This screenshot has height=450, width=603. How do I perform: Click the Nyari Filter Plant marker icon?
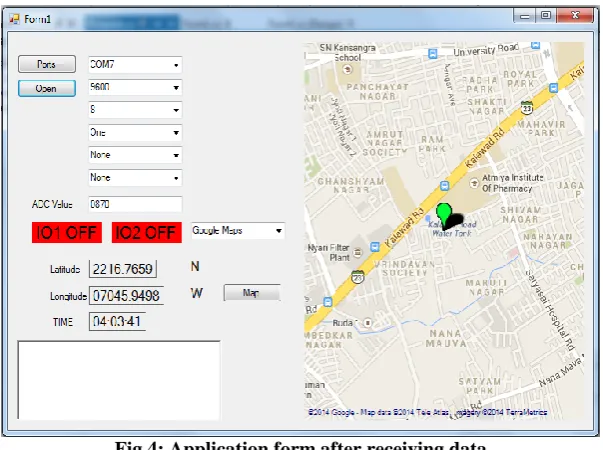point(358,253)
